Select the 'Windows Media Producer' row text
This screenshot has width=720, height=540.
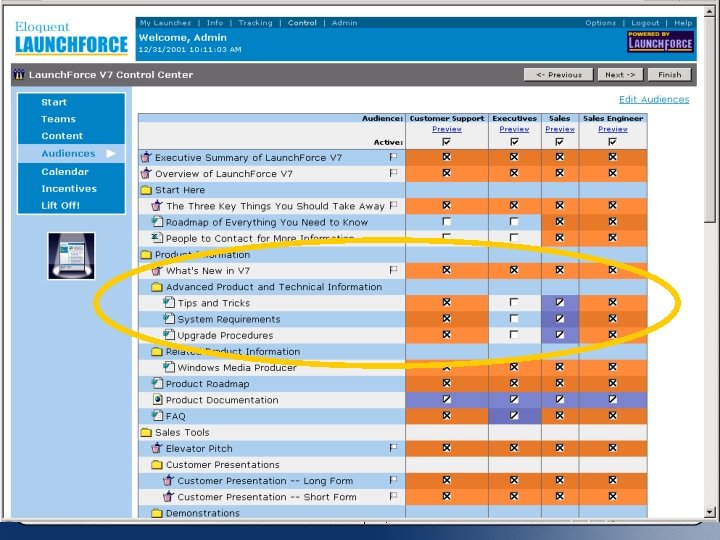point(237,368)
